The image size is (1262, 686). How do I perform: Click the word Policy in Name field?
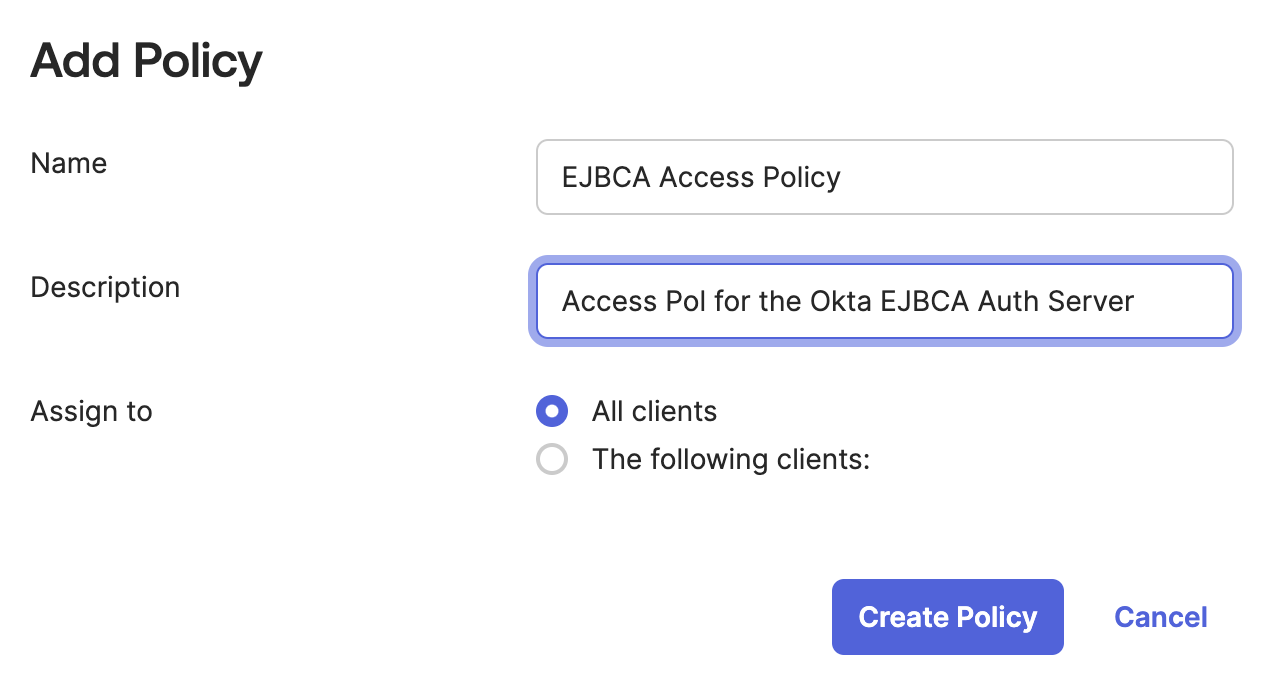tap(801, 177)
